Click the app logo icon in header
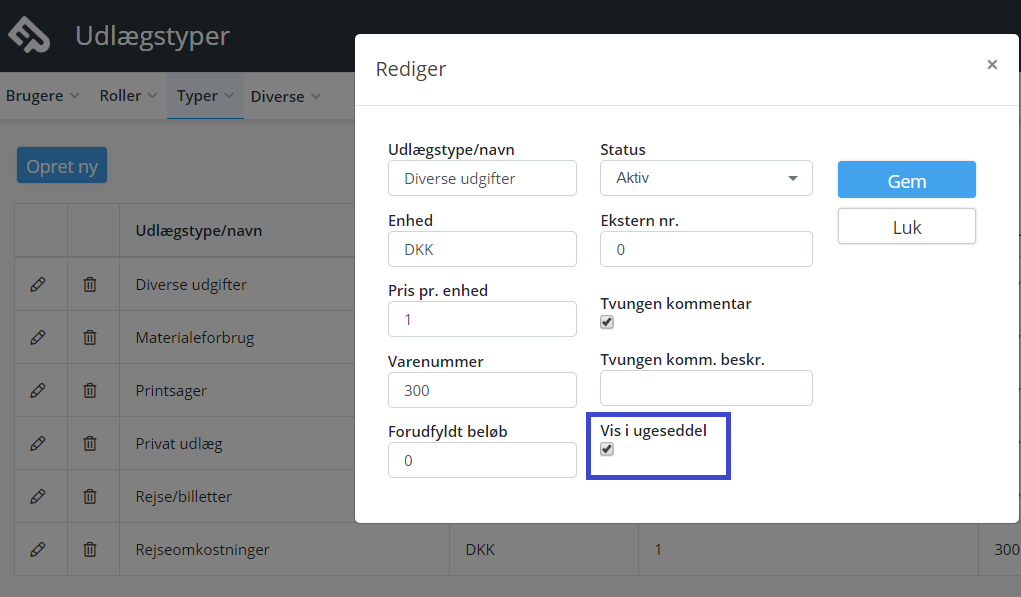 point(29,35)
